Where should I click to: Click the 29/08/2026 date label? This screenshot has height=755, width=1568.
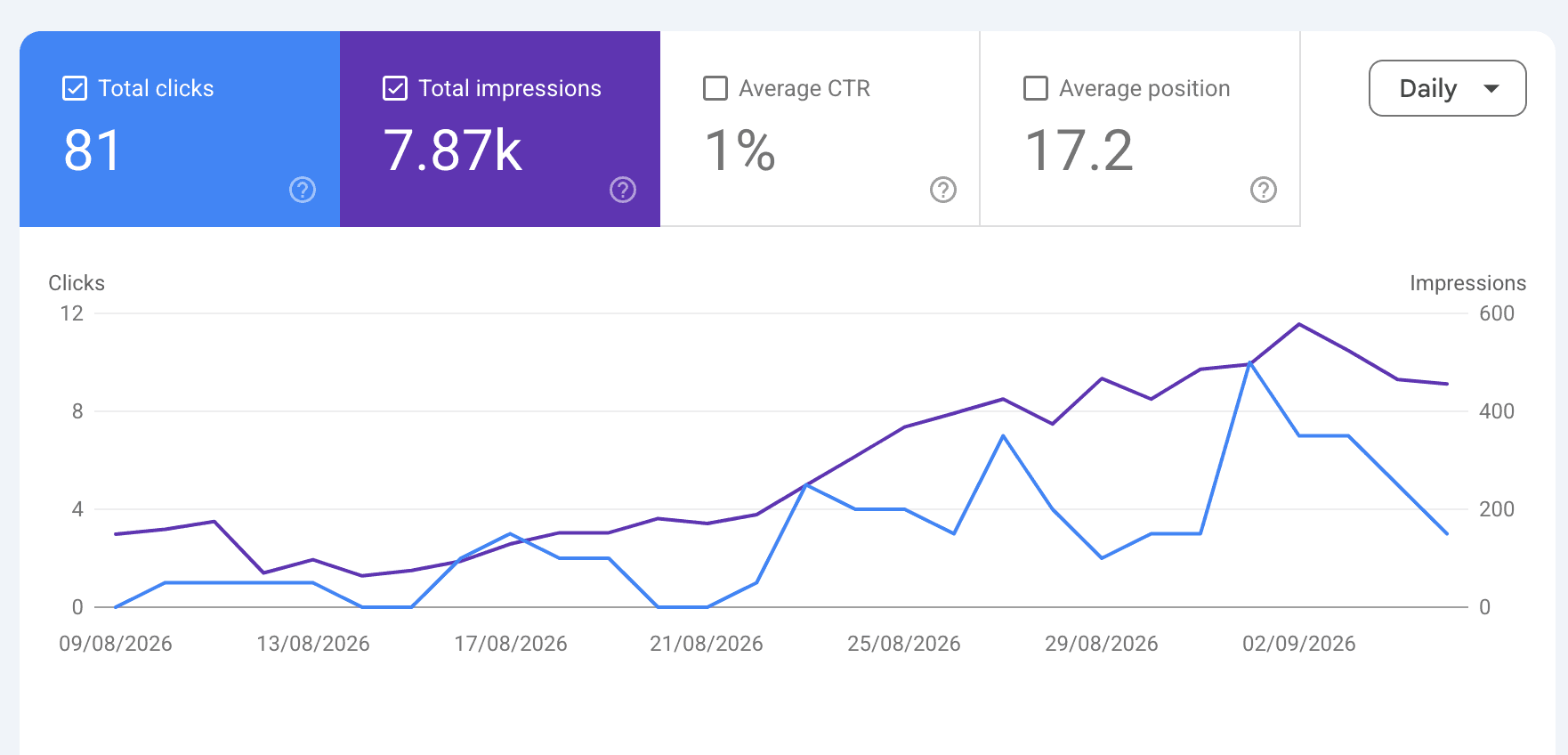coord(1102,644)
